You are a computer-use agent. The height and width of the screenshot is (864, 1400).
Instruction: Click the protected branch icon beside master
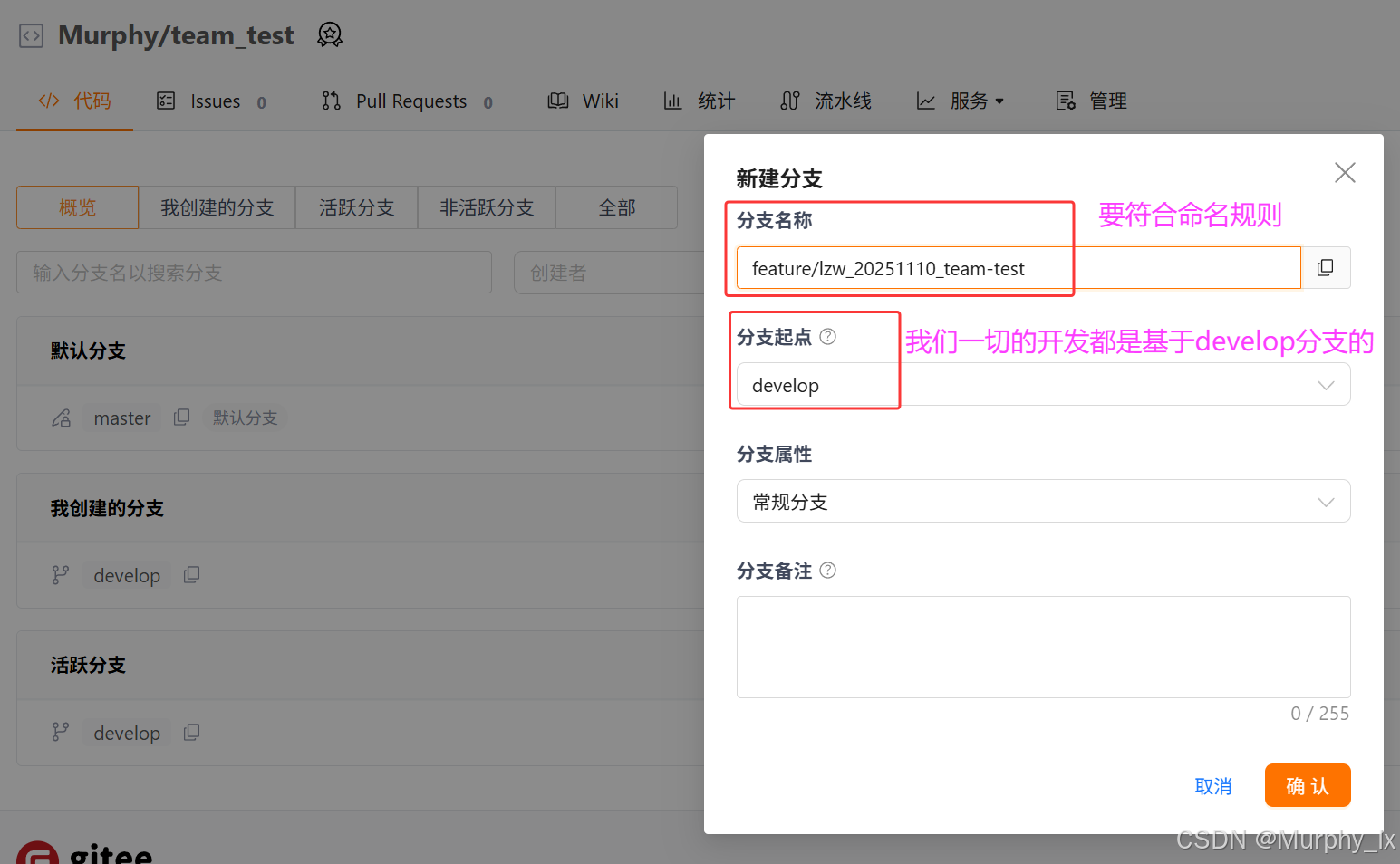(61, 418)
